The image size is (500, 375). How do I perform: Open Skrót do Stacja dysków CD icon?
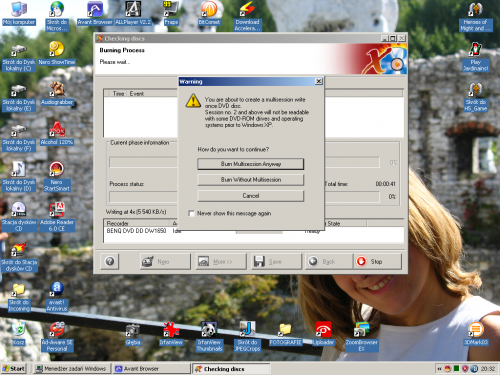pyautogui.click(x=19, y=257)
